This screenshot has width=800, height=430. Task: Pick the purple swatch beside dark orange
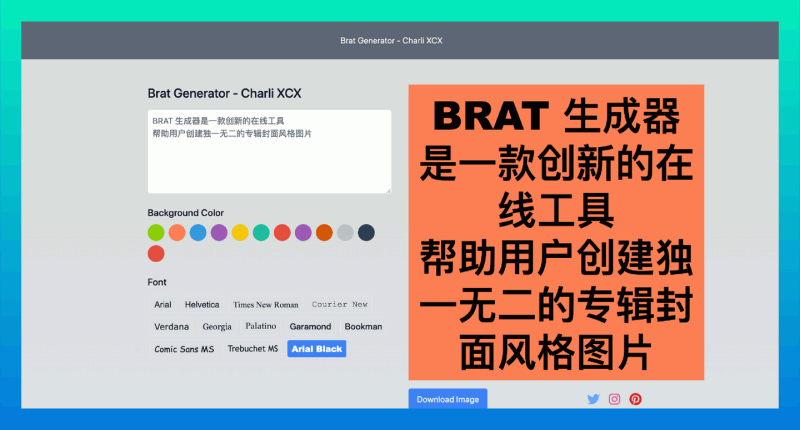(x=303, y=233)
